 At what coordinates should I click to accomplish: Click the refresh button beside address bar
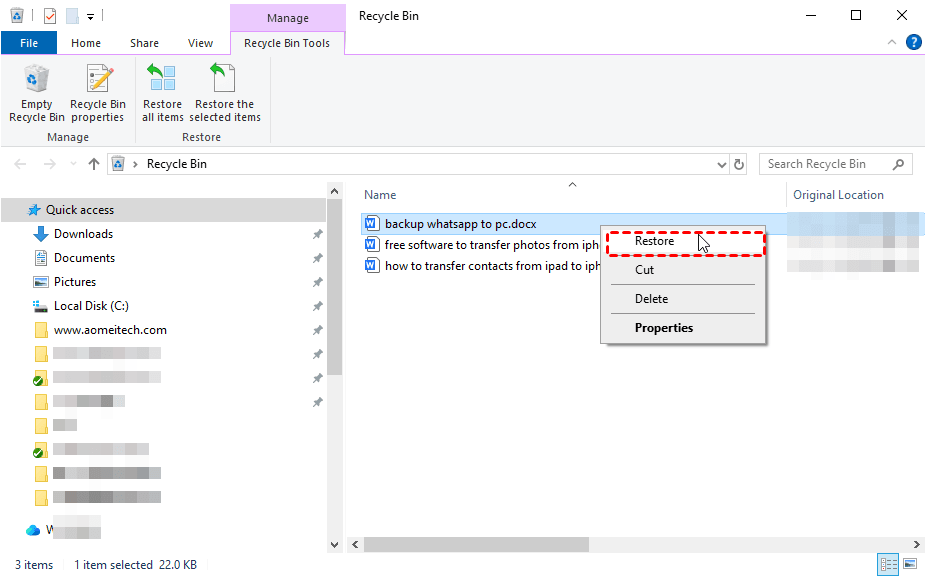[739, 164]
